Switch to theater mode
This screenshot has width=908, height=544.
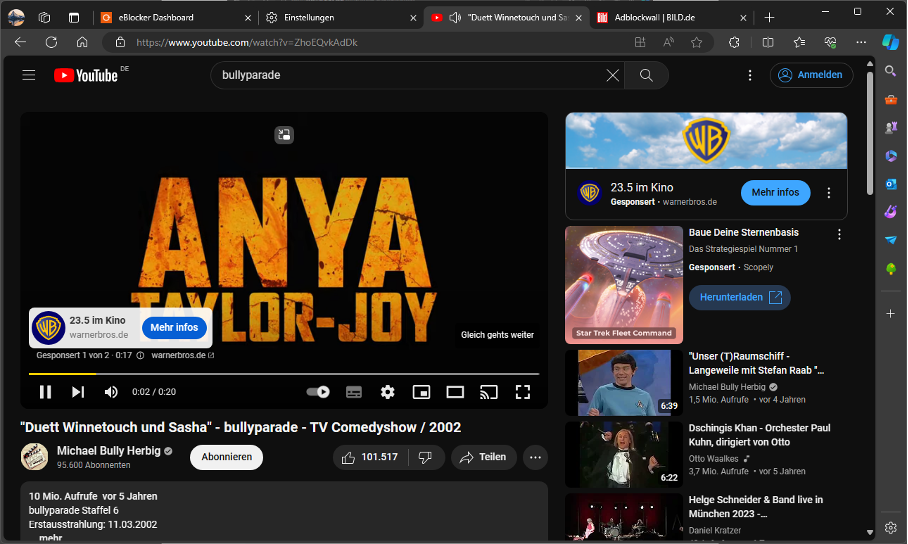tap(455, 392)
